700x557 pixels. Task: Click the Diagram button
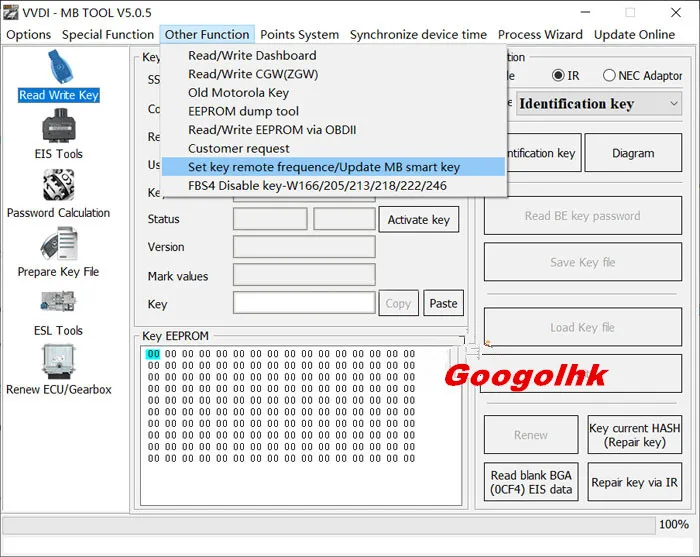tap(633, 153)
